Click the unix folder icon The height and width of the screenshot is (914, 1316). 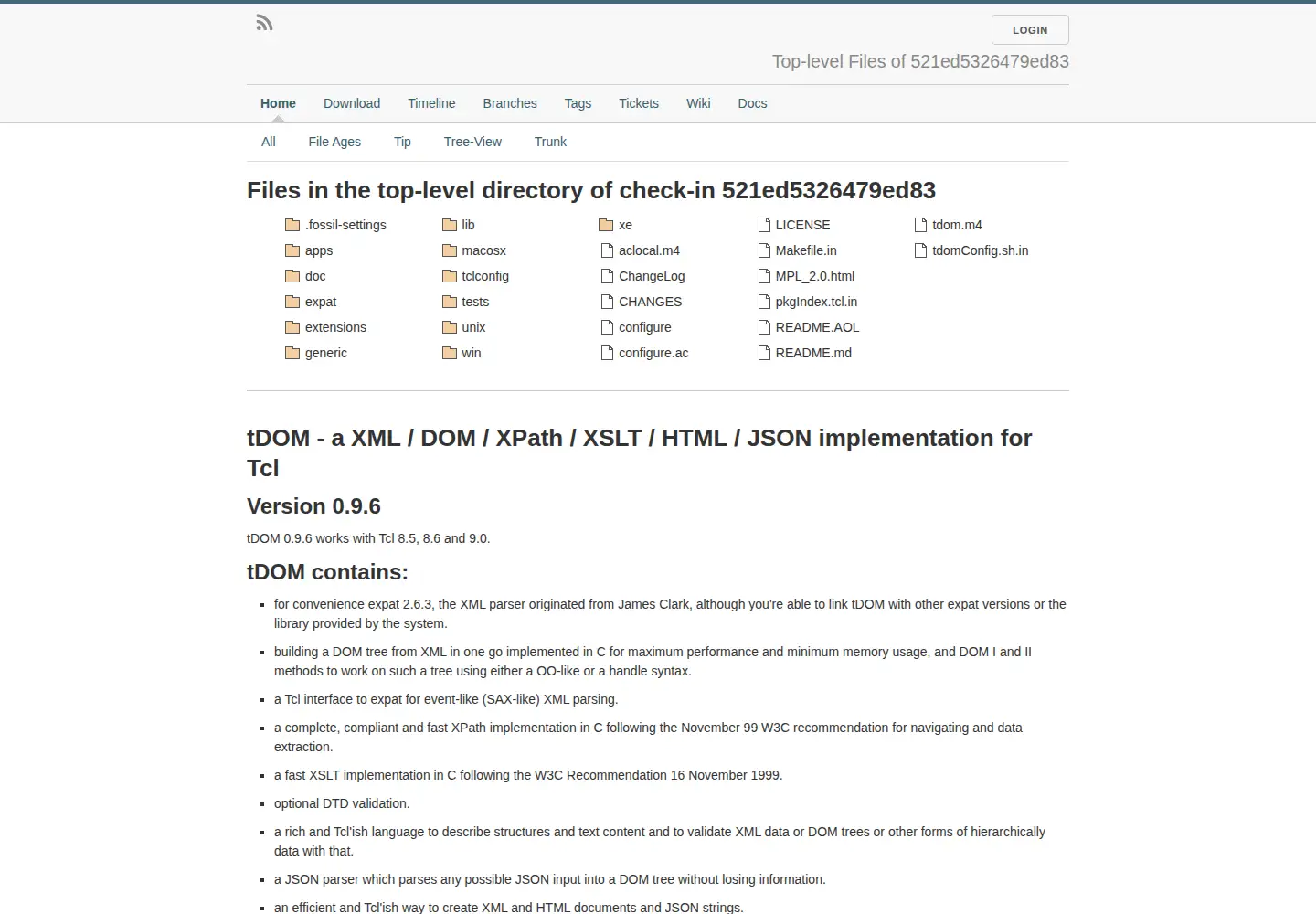click(450, 327)
